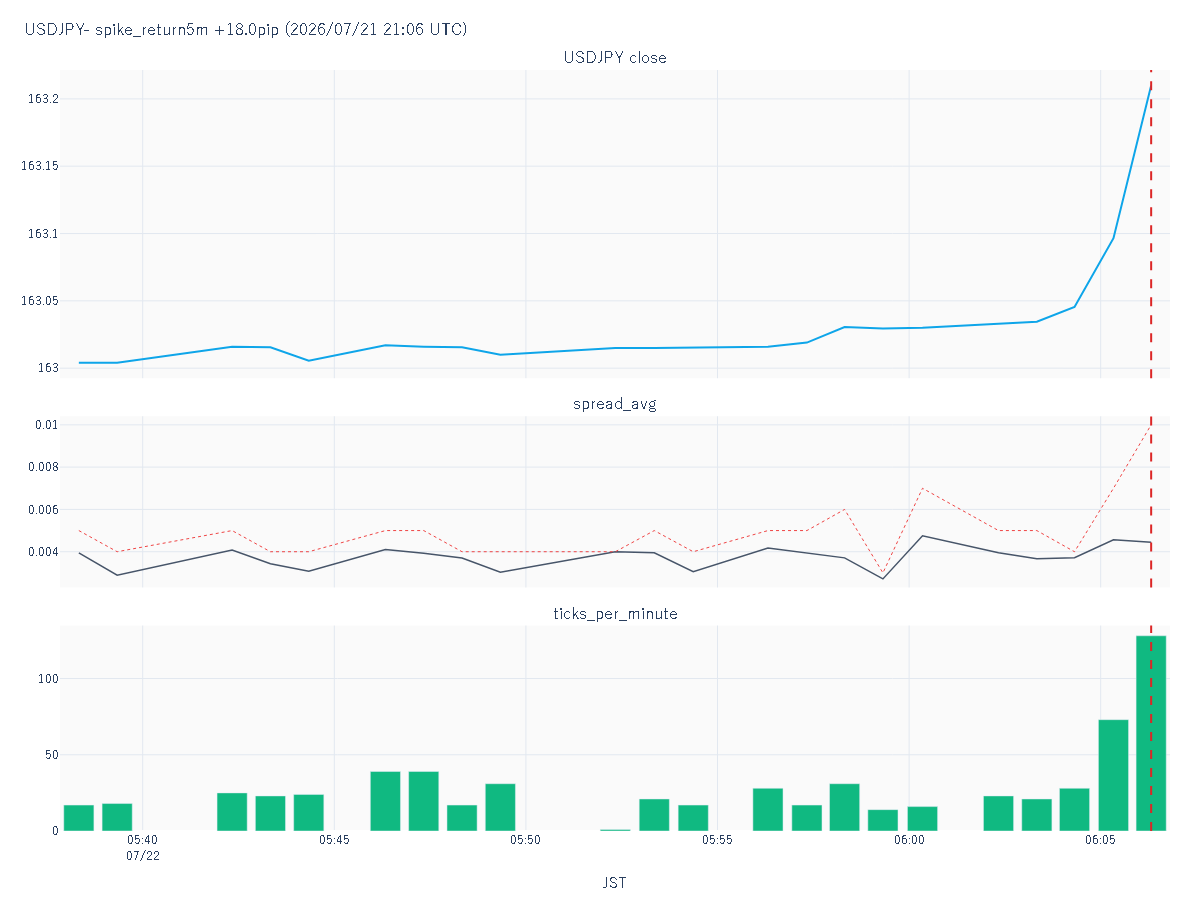
Task: Click the ticks_per_minute subplot title
Action: (615, 613)
